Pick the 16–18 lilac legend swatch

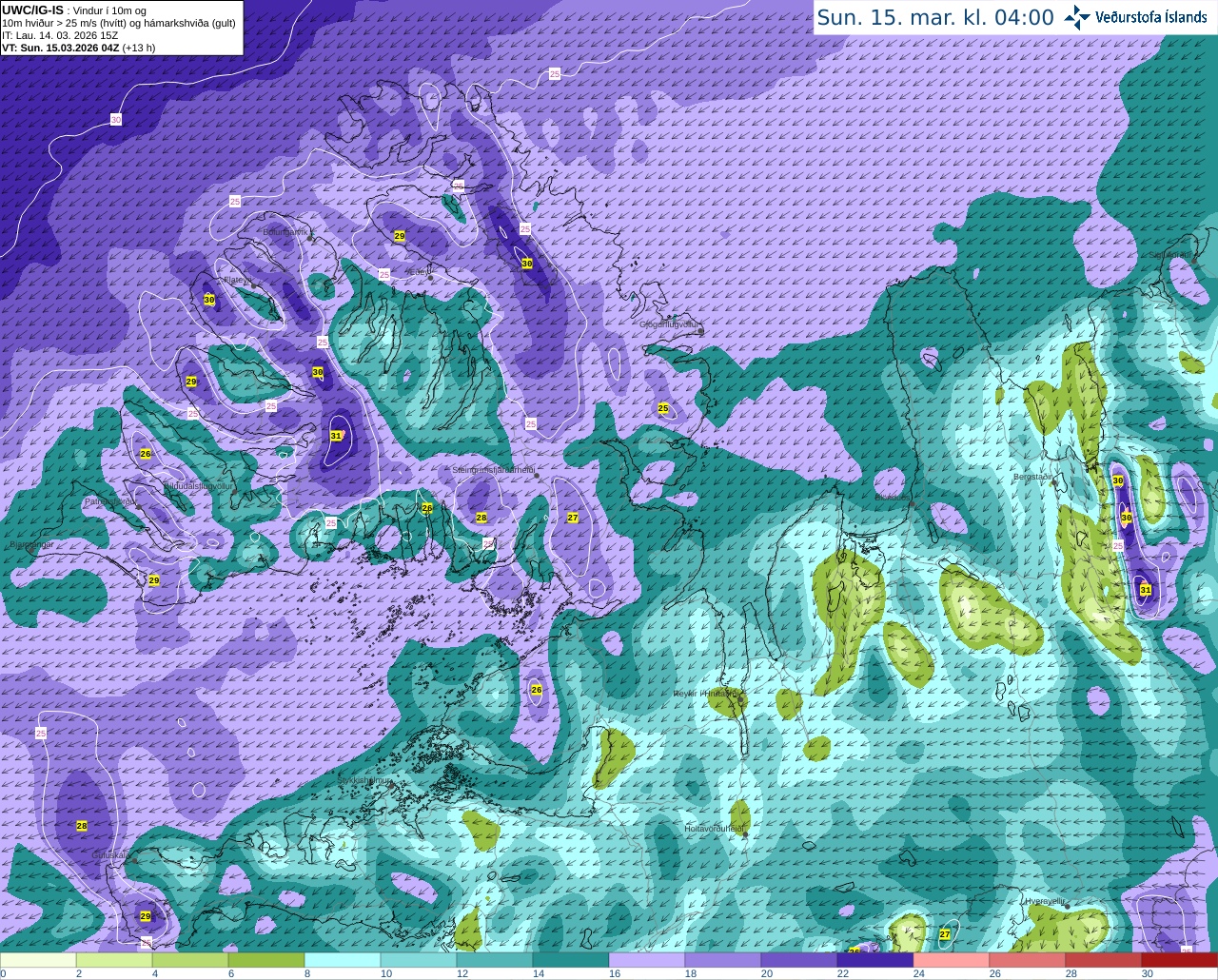647,960
